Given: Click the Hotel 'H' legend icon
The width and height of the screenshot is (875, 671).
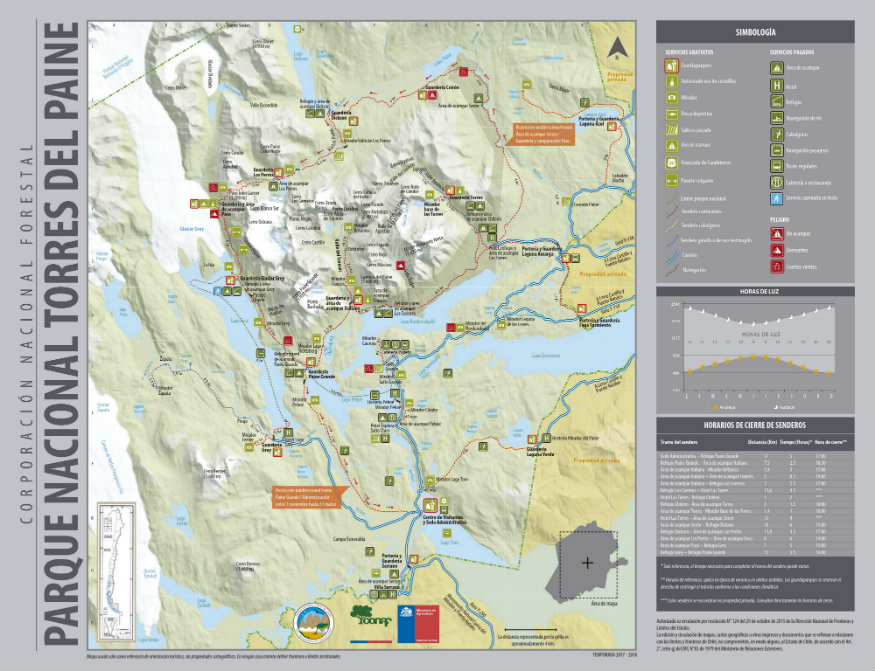Looking at the screenshot, I should [x=776, y=86].
